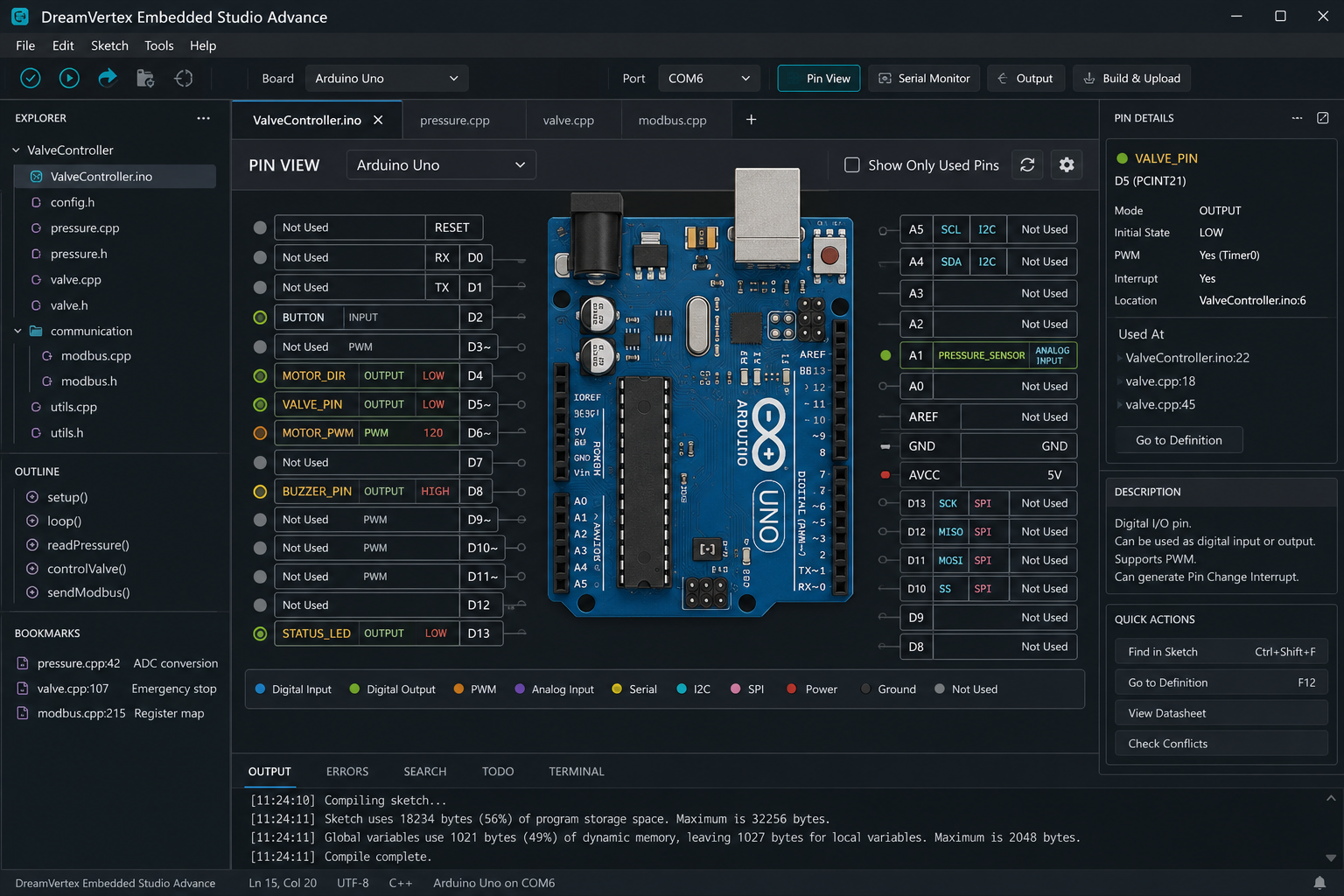Toggle the PRESSURE_SENSOR A1 pin indicator
The height and width of the screenshot is (896, 1344).
click(x=885, y=355)
